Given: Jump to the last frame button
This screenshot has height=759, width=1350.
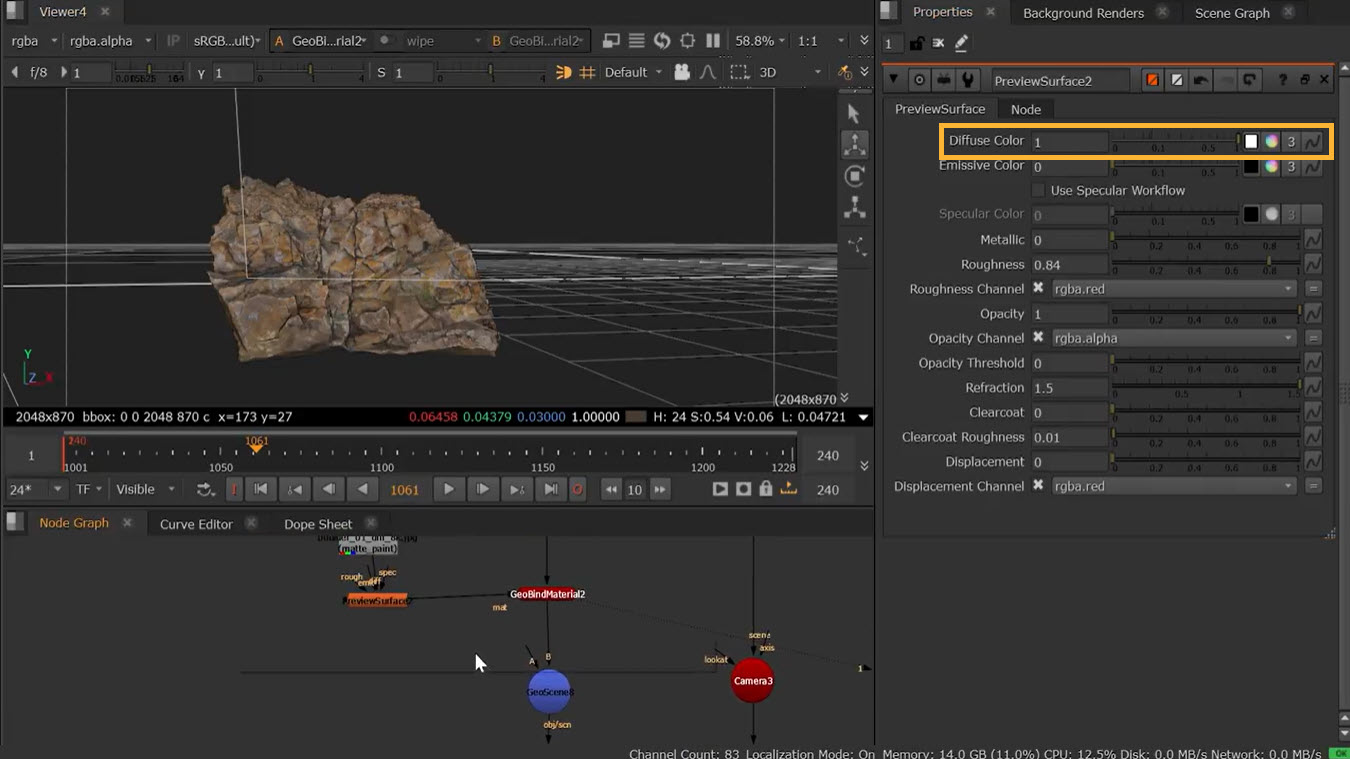Looking at the screenshot, I should click(x=550, y=489).
